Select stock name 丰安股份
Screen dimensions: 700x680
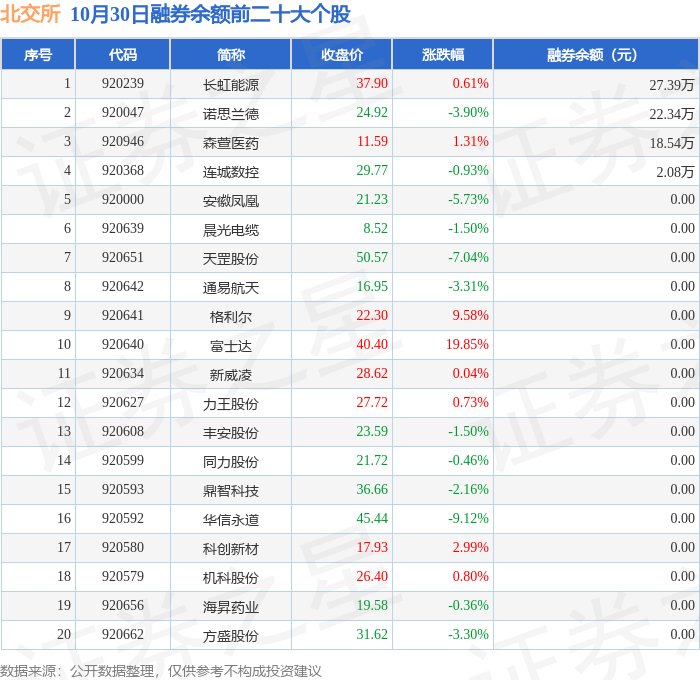(231, 433)
